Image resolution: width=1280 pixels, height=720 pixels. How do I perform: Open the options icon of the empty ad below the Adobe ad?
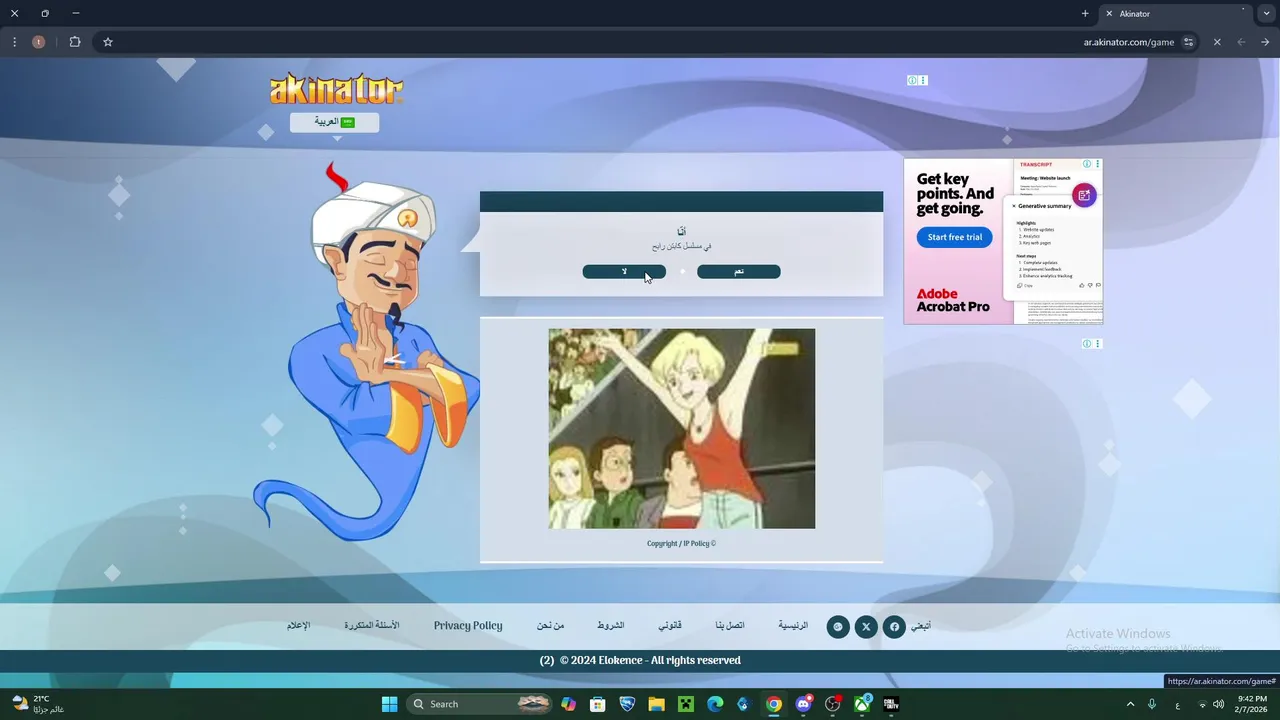tap(1098, 344)
